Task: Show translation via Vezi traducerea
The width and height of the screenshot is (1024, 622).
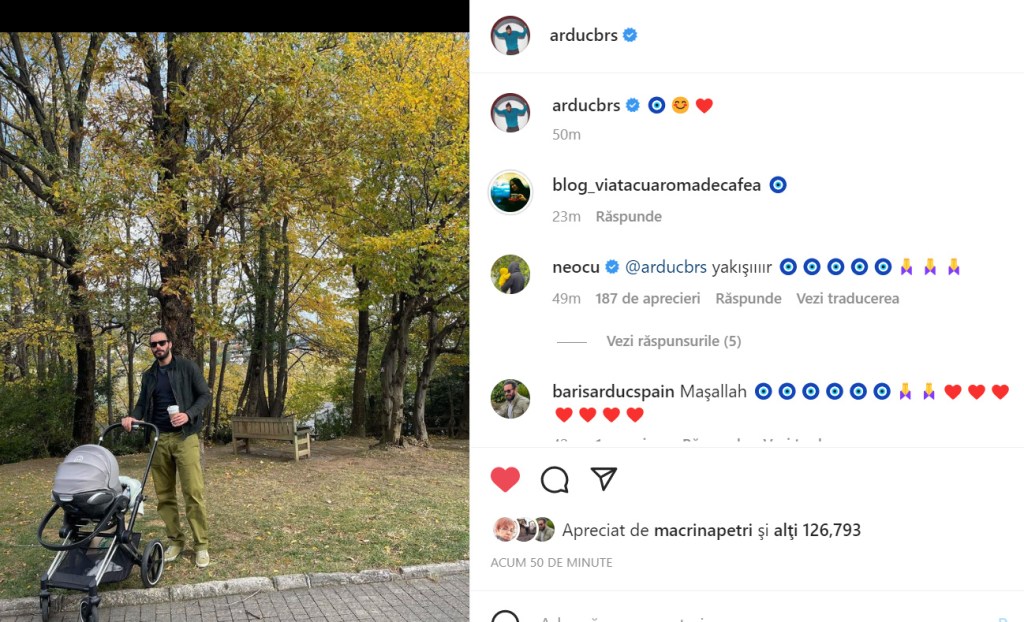Action: 847,299
